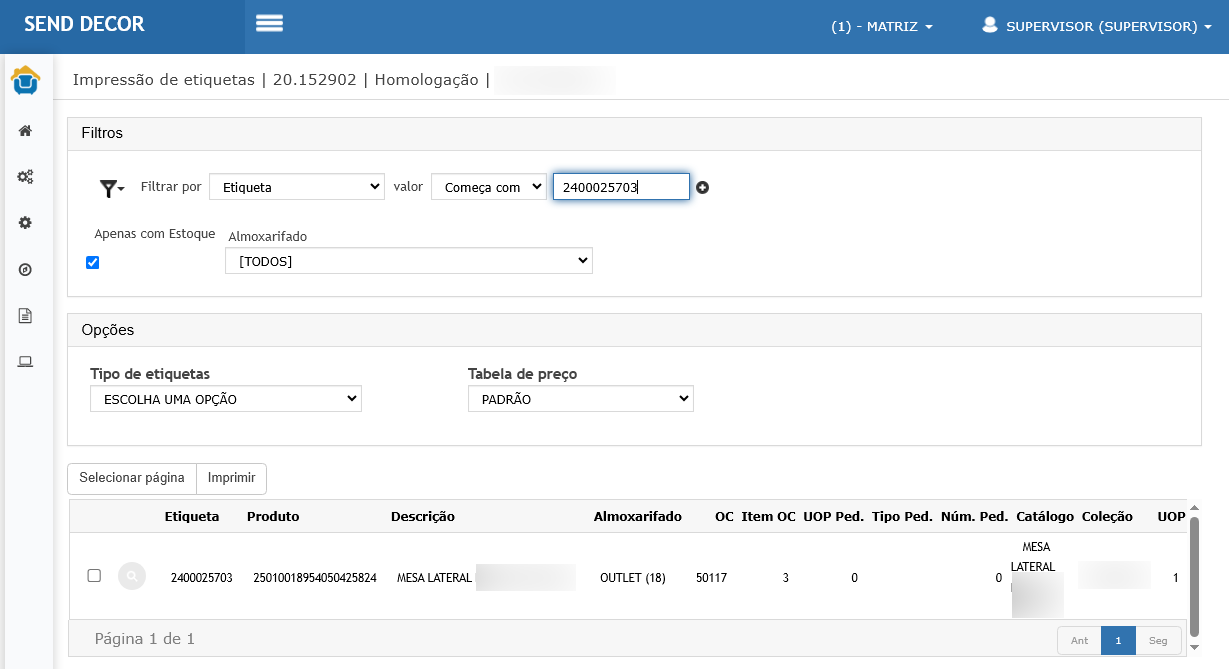1229x669 pixels.
Task: Add a filter with the plus icon
Action: click(x=703, y=187)
